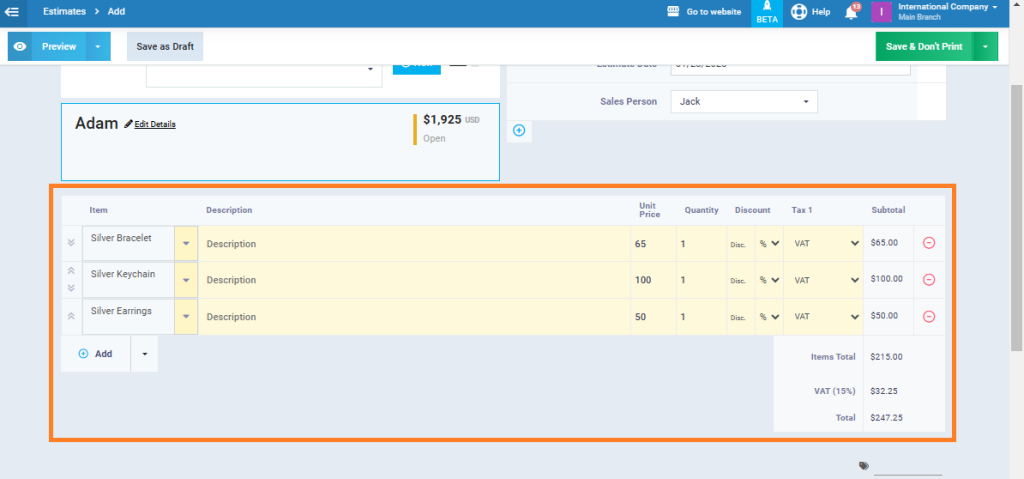The height and width of the screenshot is (479, 1024).
Task: Click the Silver Bracelet discount field
Action: [741, 244]
